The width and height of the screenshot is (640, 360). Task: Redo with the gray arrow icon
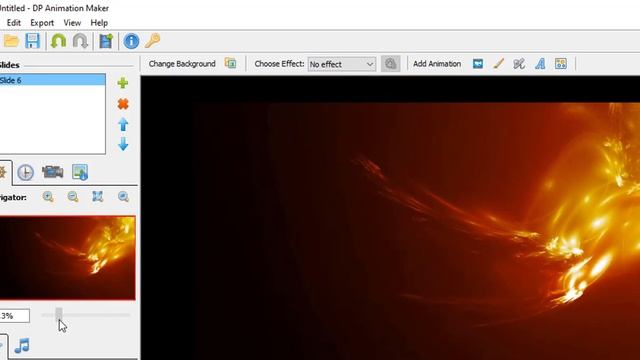coord(80,41)
